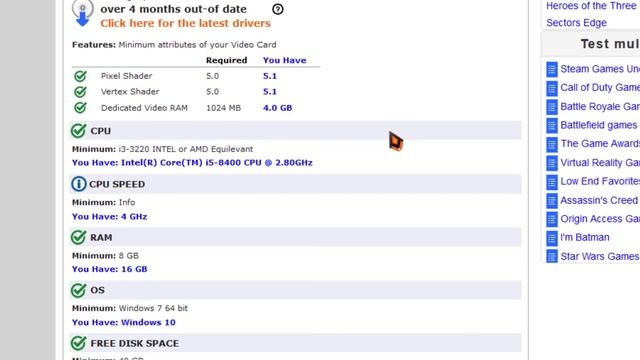Click the Dedicated Video RAM green checkmark
The width and height of the screenshot is (640, 360).
point(80,107)
